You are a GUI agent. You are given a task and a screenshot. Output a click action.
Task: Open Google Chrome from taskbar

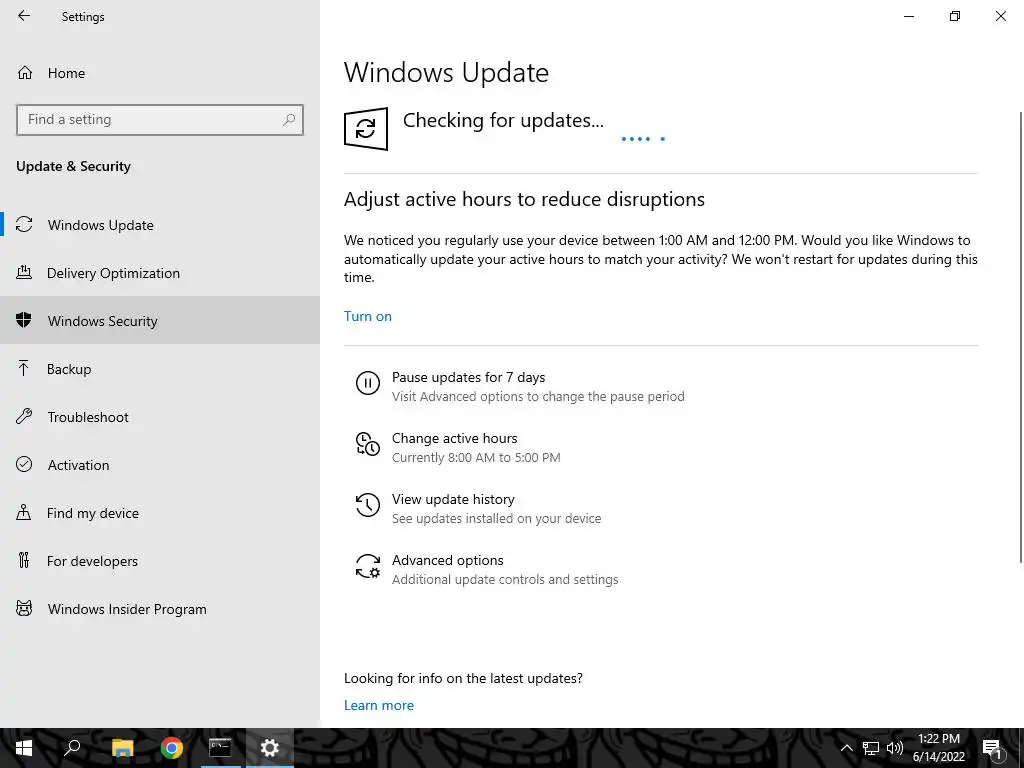(172, 748)
